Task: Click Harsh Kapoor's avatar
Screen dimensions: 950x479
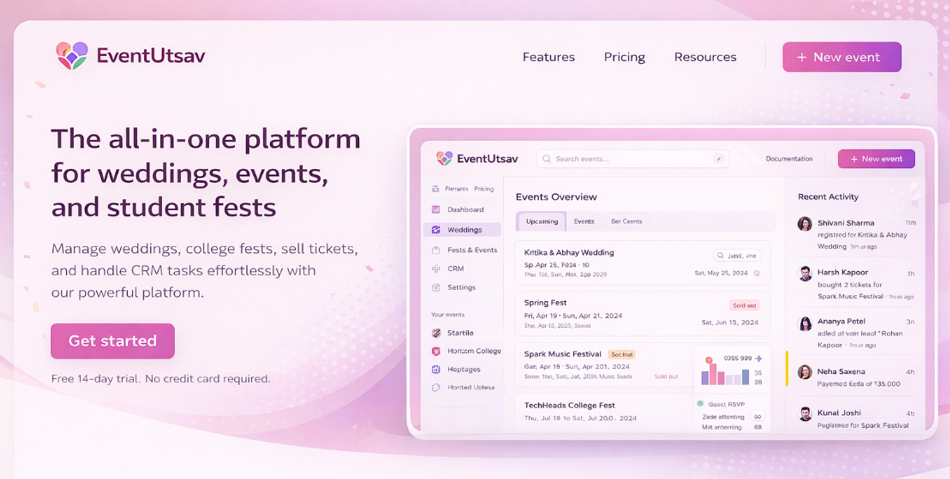Action: 805,273
